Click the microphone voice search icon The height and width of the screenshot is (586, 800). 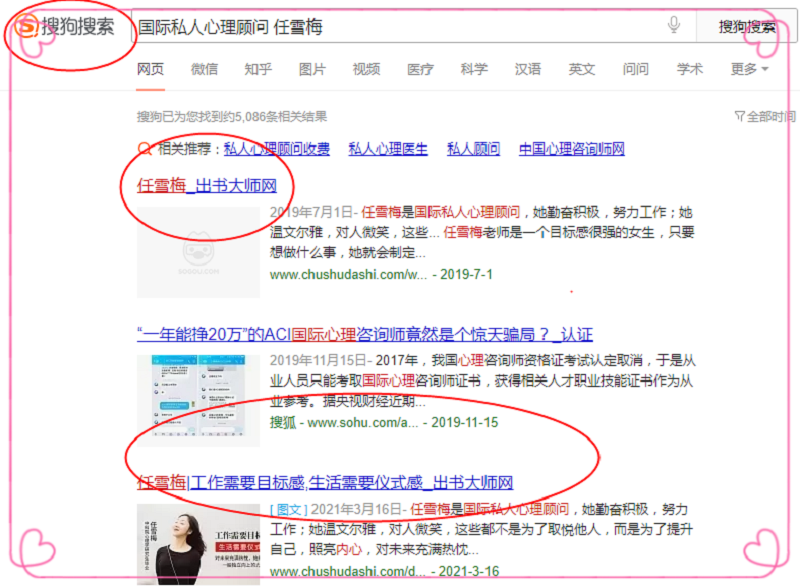coord(674,26)
